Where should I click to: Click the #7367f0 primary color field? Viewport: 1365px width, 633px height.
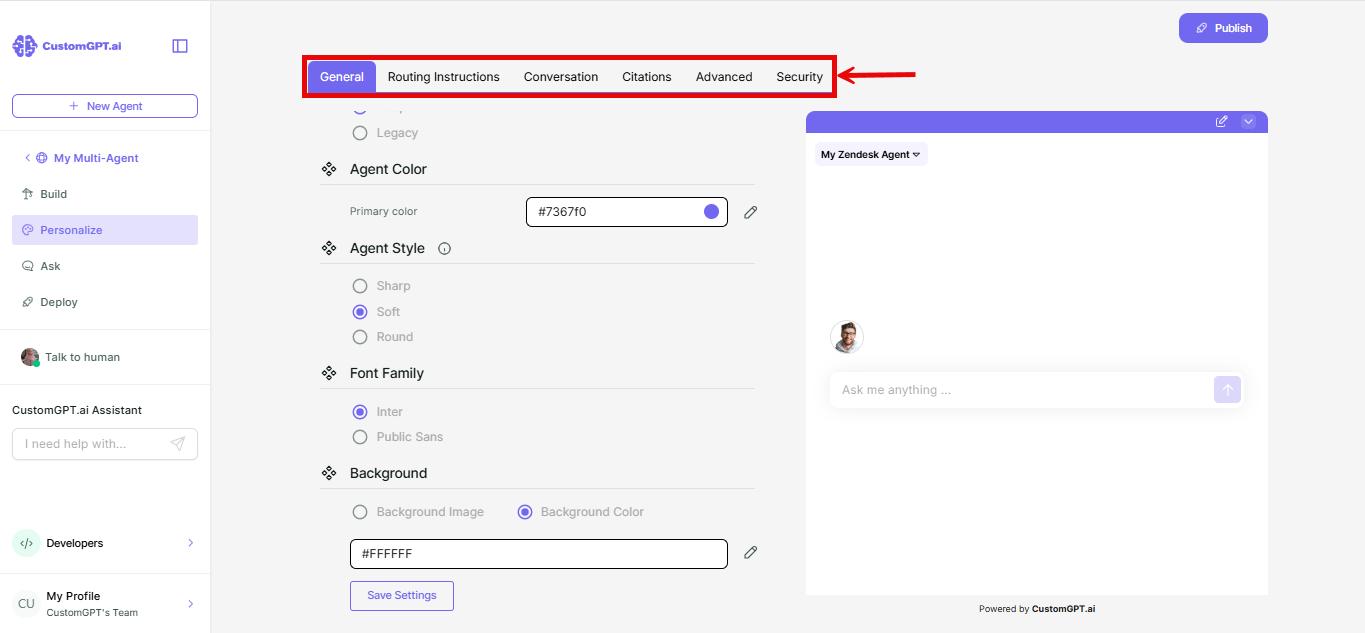[x=627, y=212]
